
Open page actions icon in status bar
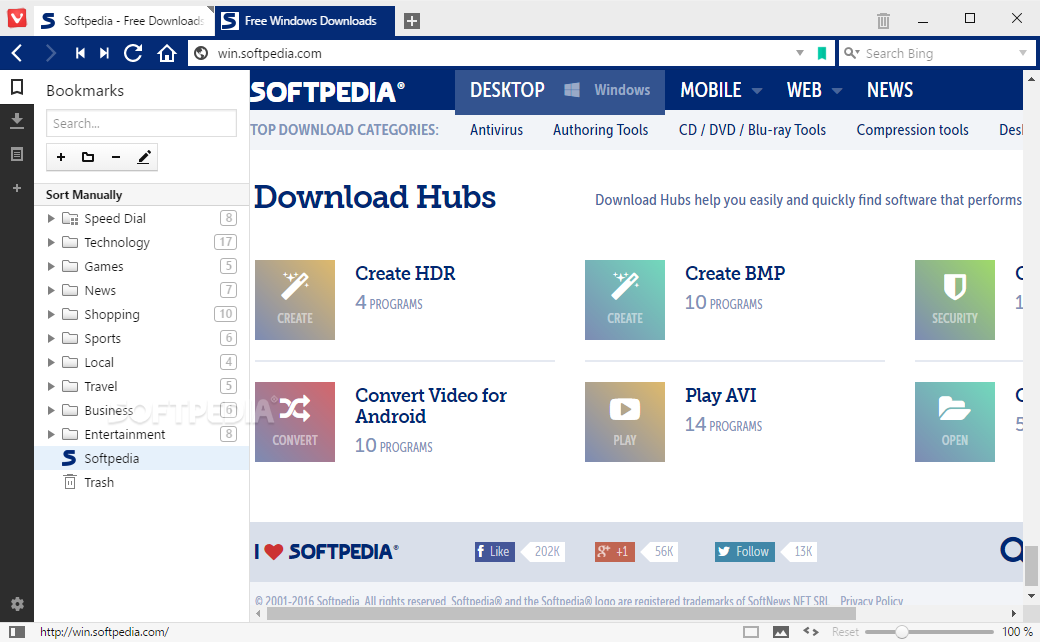[x=811, y=632]
